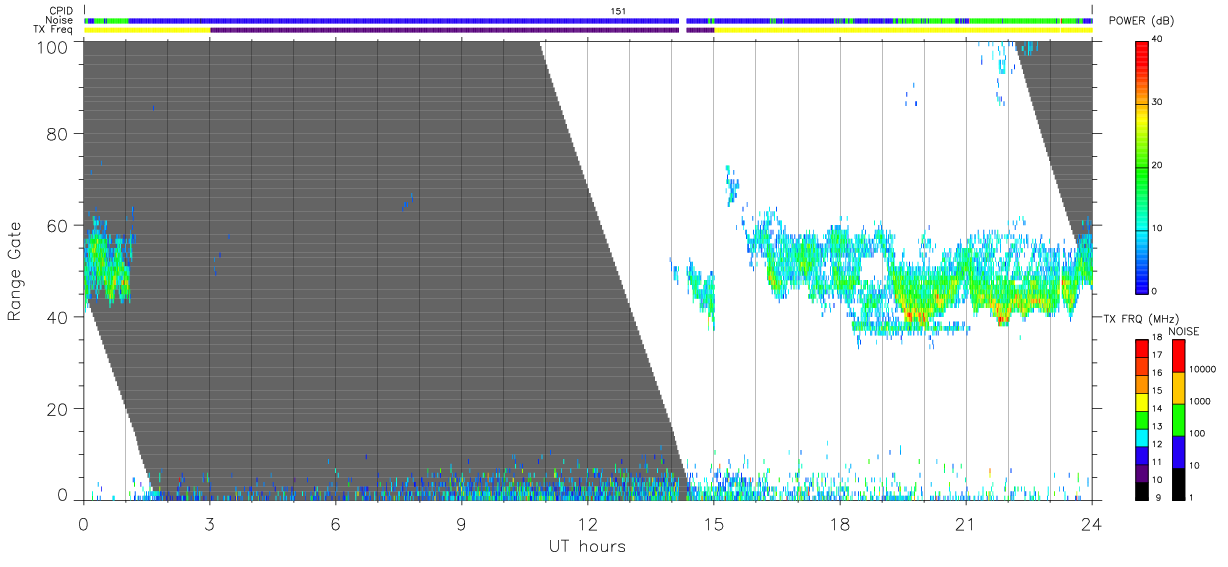This screenshot has width=1228, height=567.
Task: Click the "CPID" row label
Action: point(61,10)
